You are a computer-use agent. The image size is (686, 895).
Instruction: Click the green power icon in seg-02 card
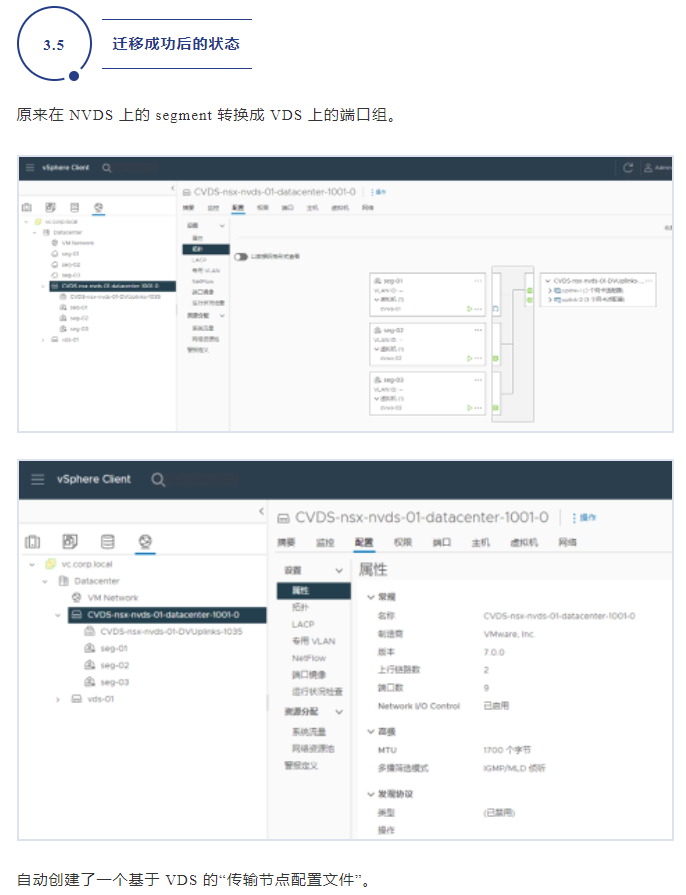[x=470, y=358]
